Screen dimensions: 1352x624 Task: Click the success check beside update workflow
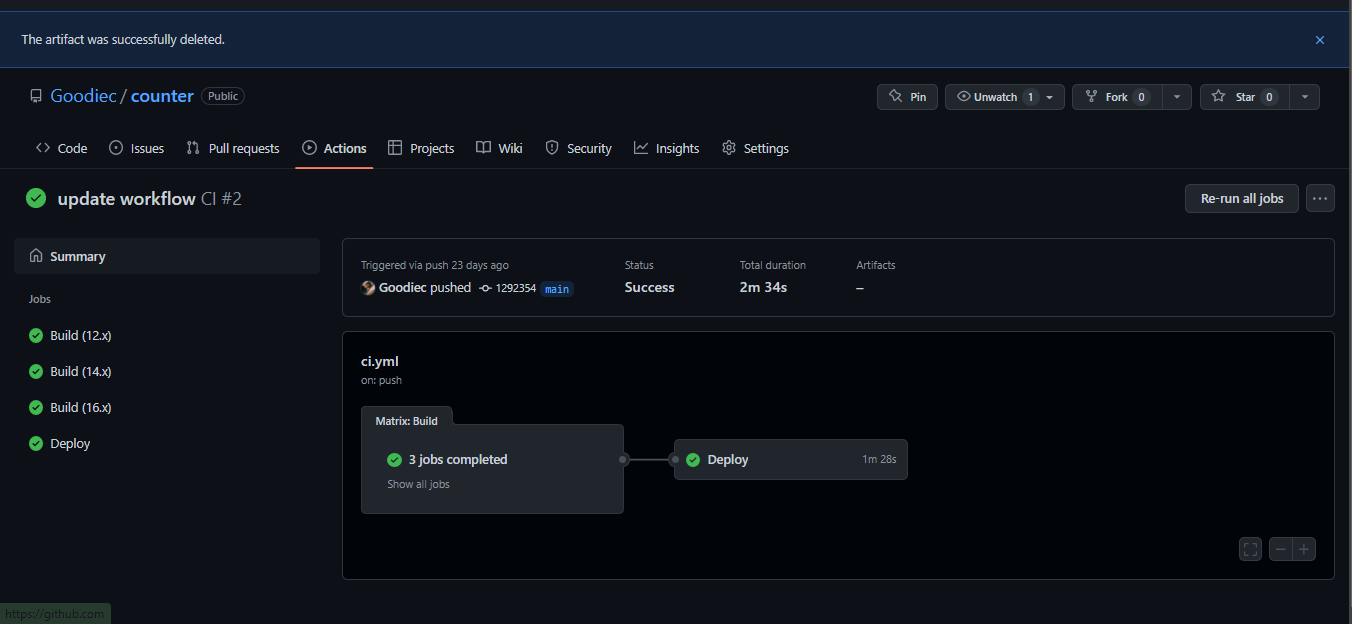tap(36, 198)
